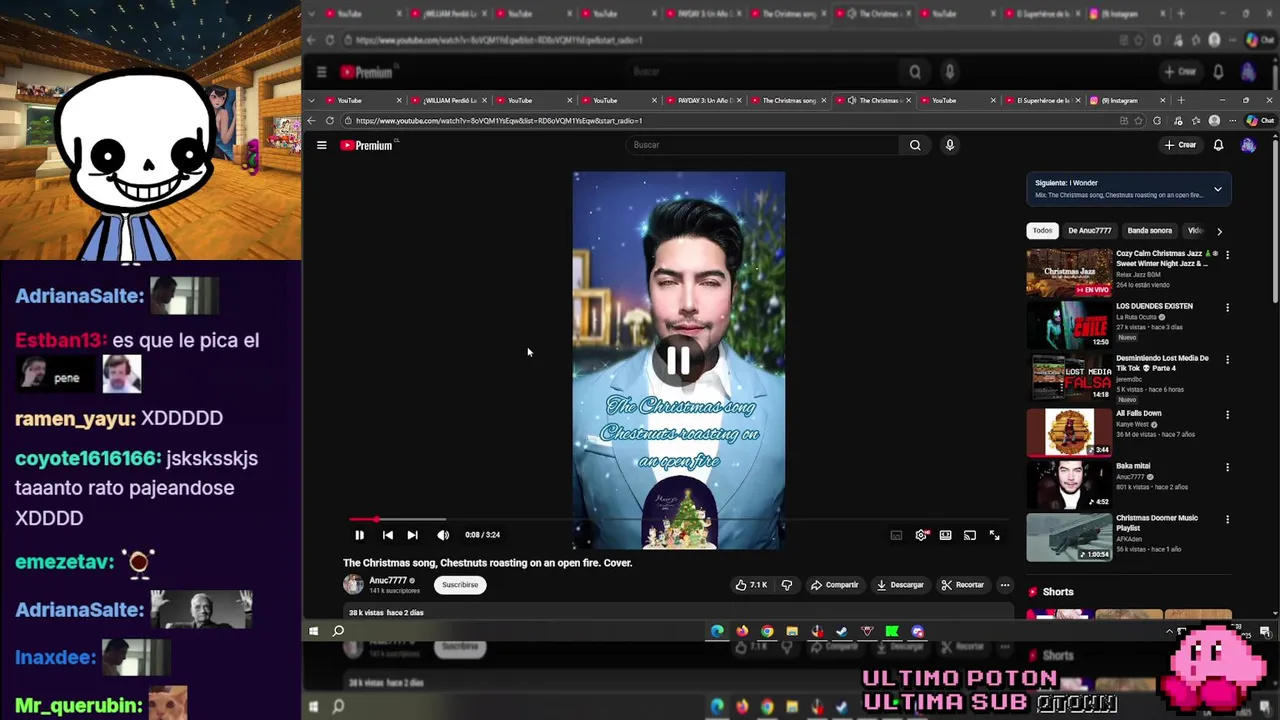1280x720 pixels.
Task: Open the Windows Start button in upper taskbar
Action: click(313, 631)
